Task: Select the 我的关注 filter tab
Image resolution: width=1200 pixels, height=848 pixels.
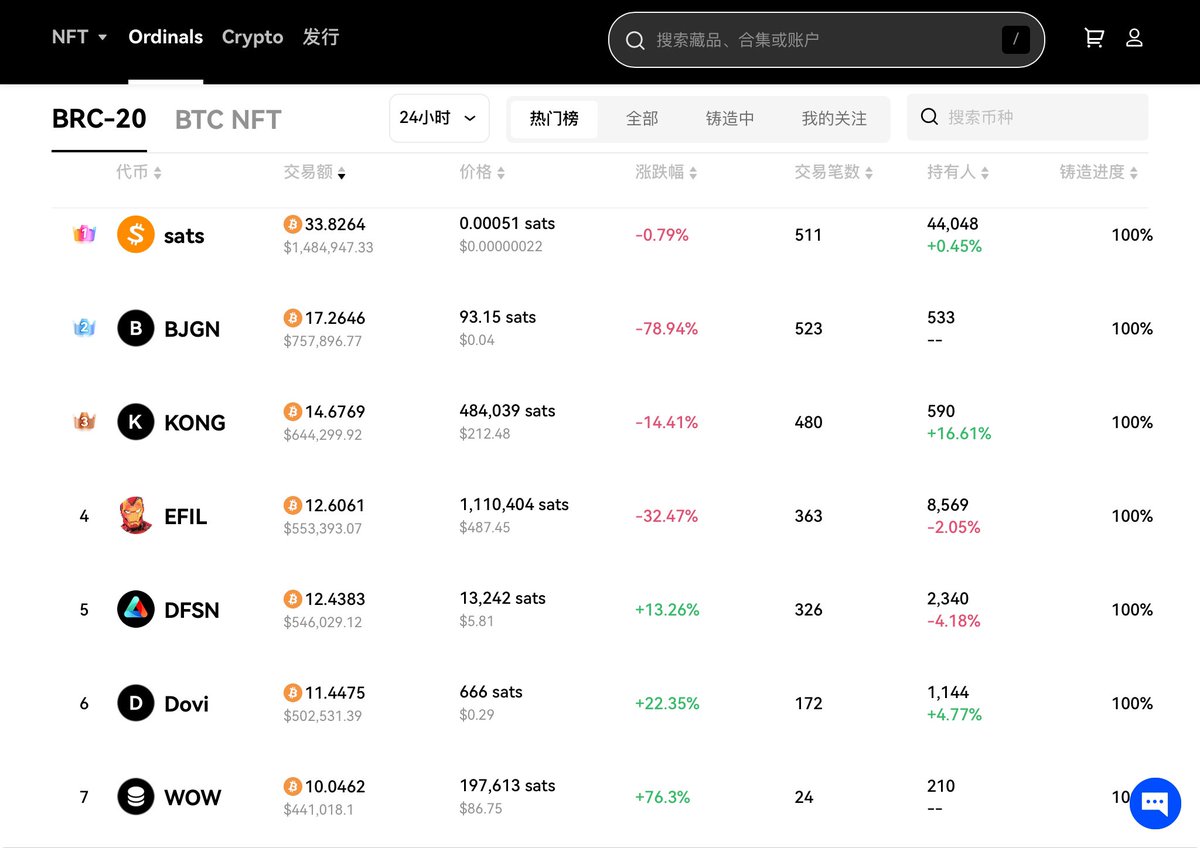Action: [834, 118]
